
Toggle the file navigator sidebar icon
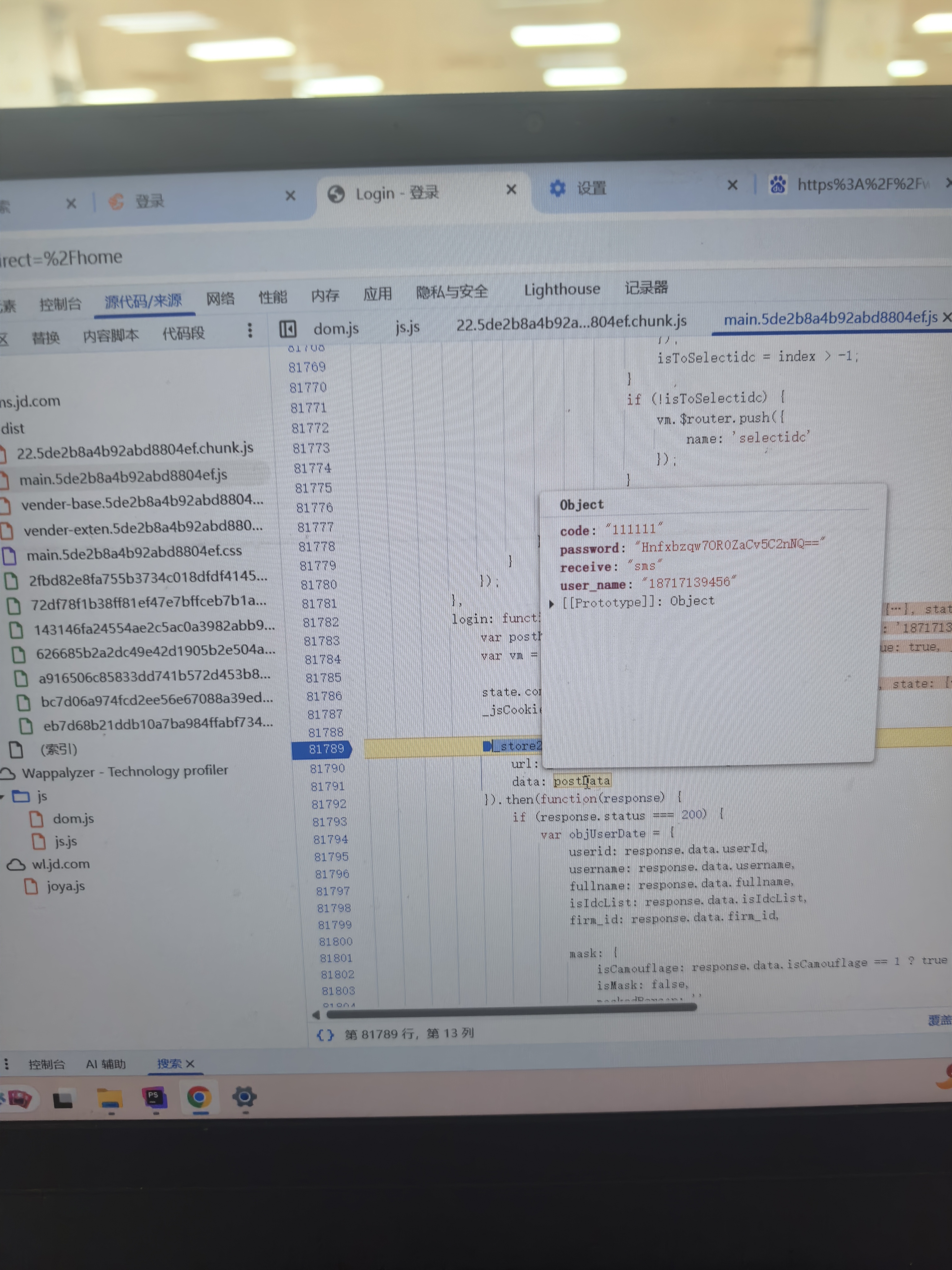pos(288,329)
